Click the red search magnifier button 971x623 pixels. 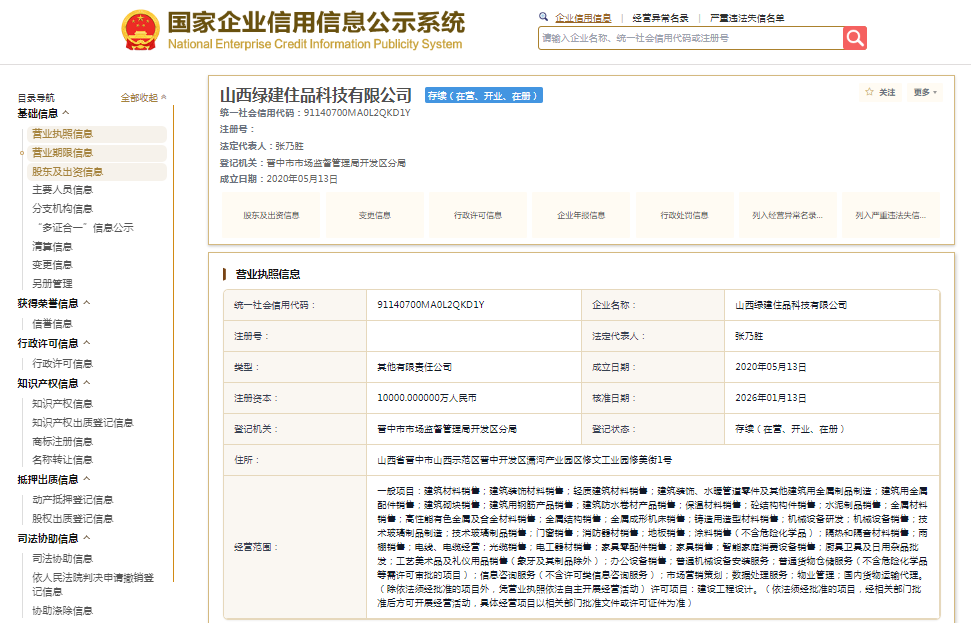pos(854,38)
